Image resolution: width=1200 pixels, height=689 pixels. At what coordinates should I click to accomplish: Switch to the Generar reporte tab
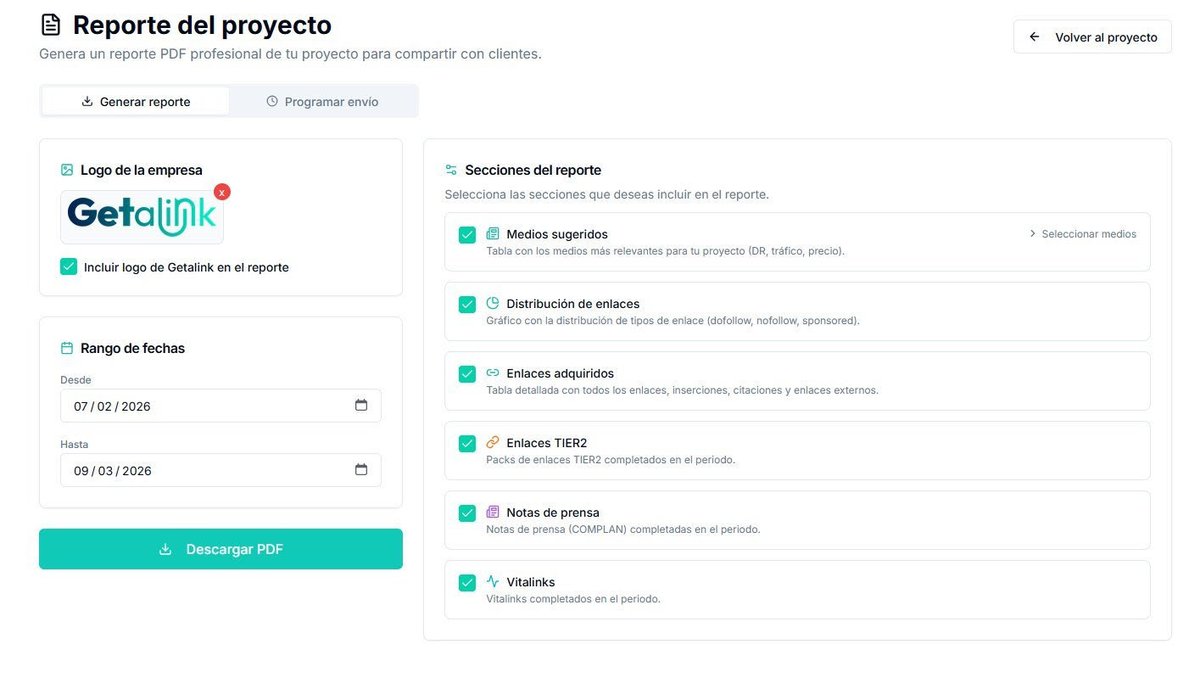tap(135, 101)
